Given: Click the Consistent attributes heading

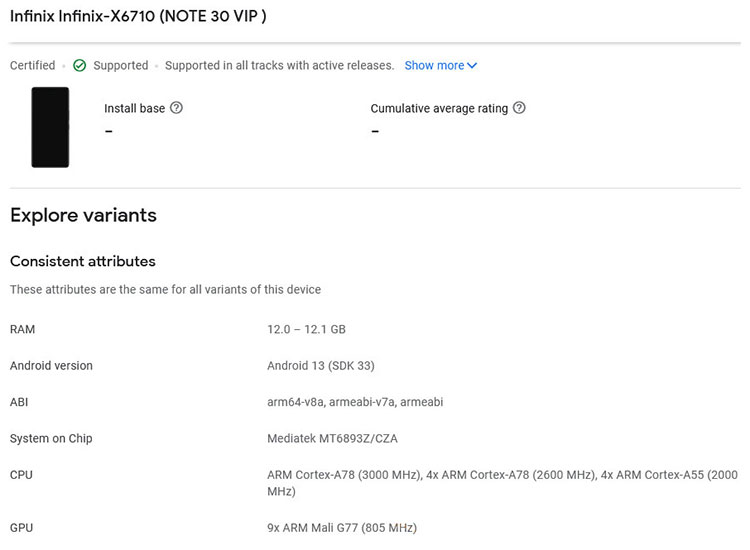Looking at the screenshot, I should [82, 261].
